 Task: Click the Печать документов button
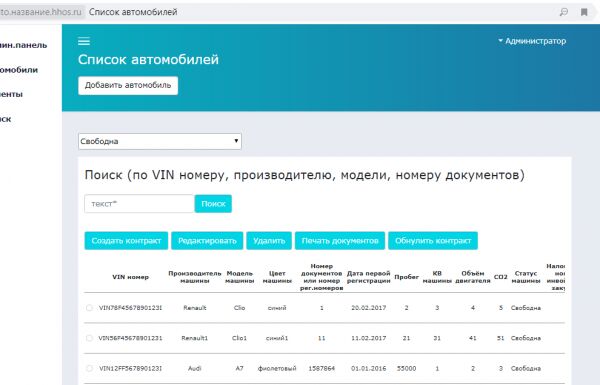coord(340,241)
